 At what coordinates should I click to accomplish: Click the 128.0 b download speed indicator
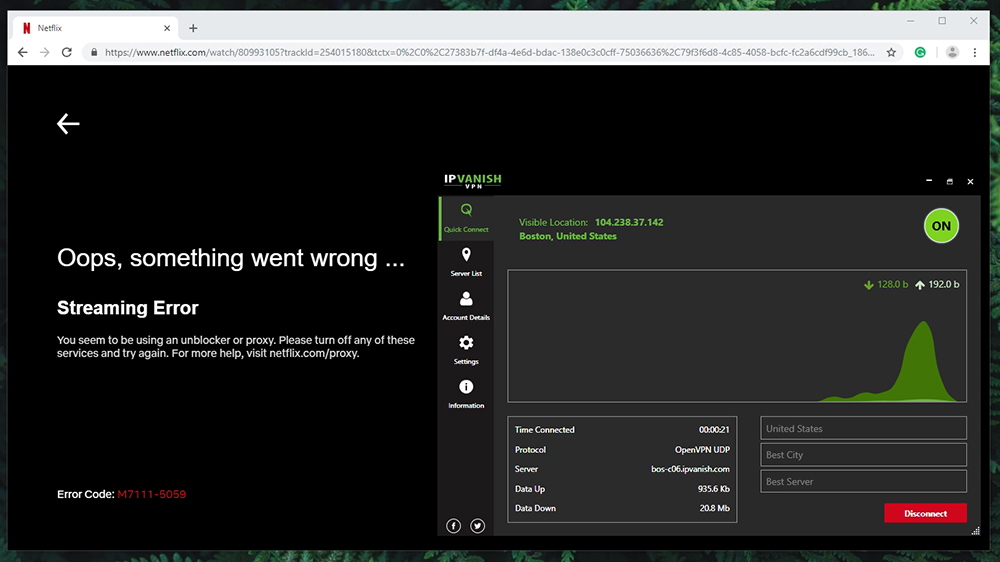[886, 285]
